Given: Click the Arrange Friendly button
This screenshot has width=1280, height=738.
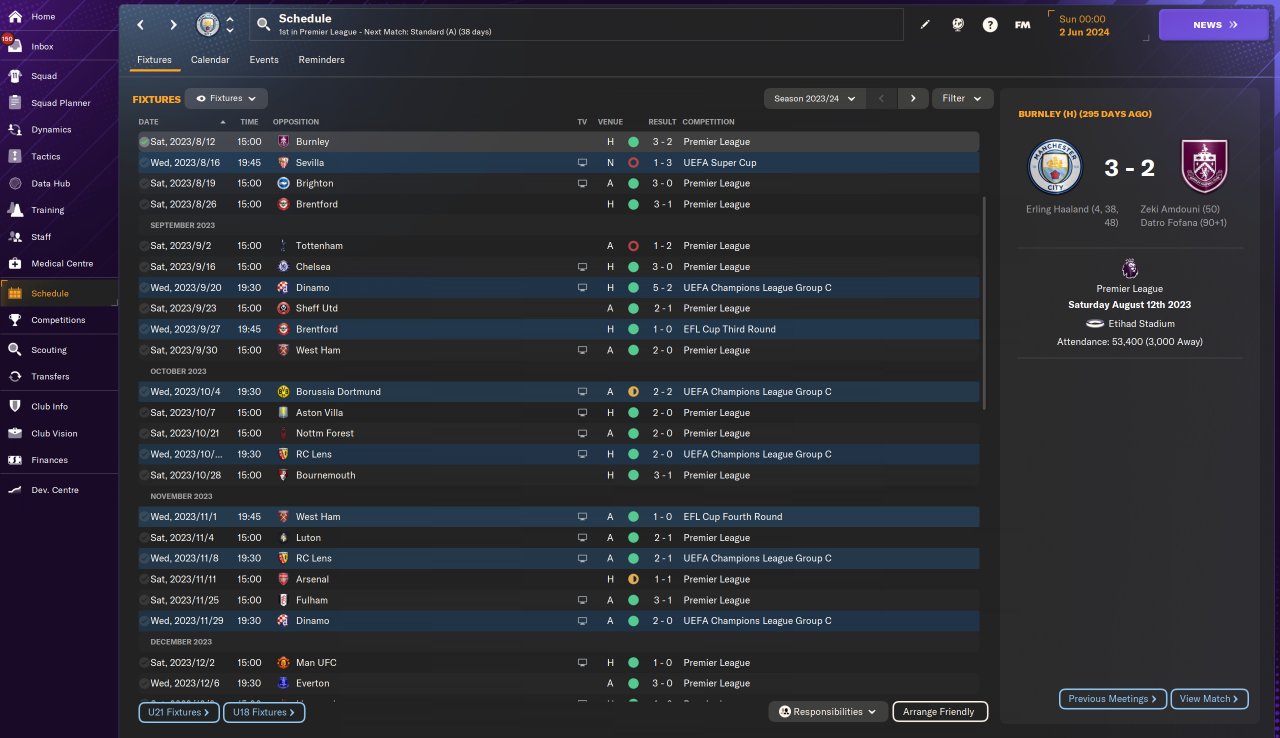Looking at the screenshot, I should pyautogui.click(x=939, y=712).
